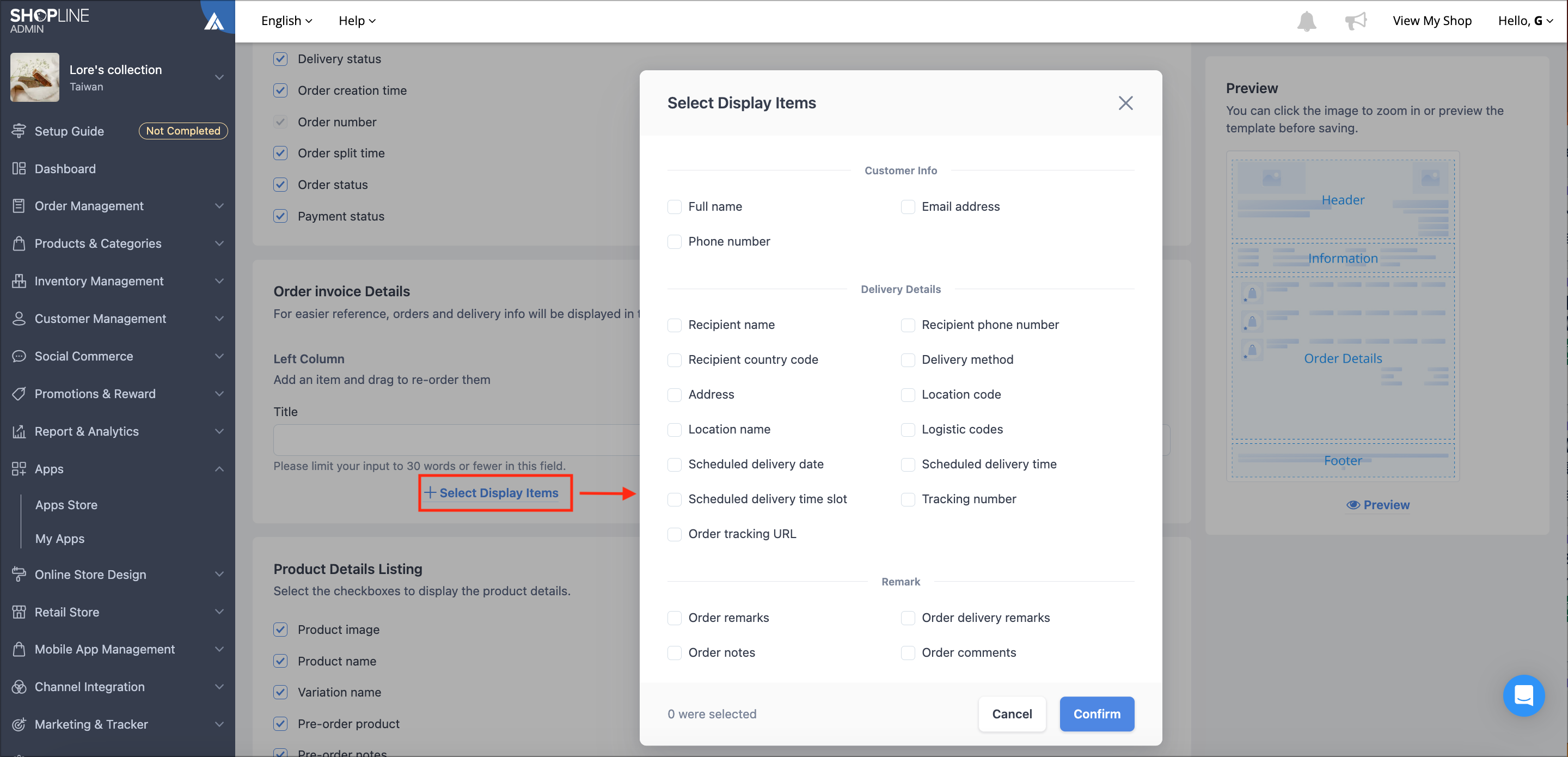Click the Confirm button
The width and height of the screenshot is (1568, 757).
click(x=1097, y=714)
